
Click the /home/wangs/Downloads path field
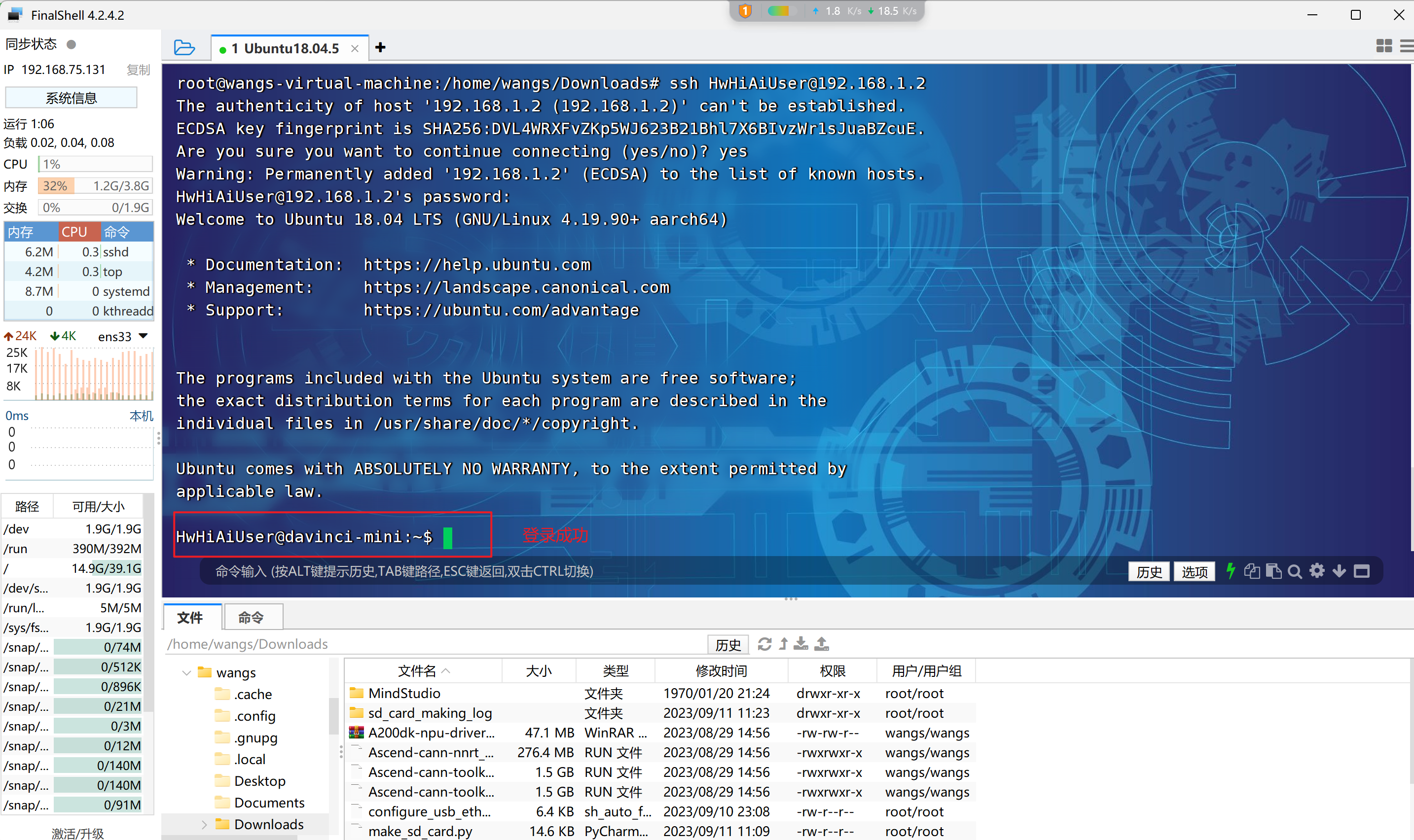(x=436, y=644)
